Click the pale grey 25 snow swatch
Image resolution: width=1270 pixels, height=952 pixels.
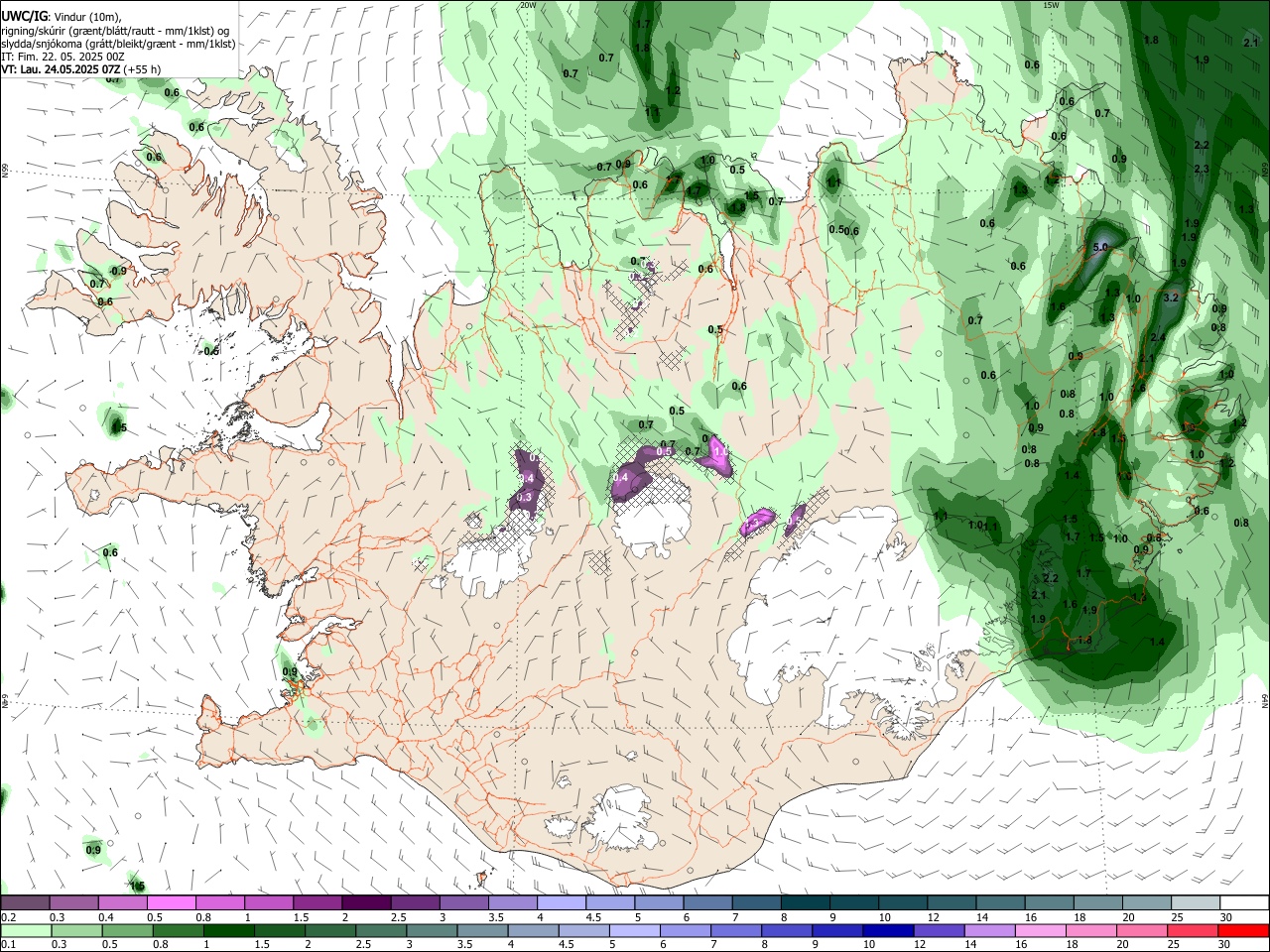pos(1196,902)
